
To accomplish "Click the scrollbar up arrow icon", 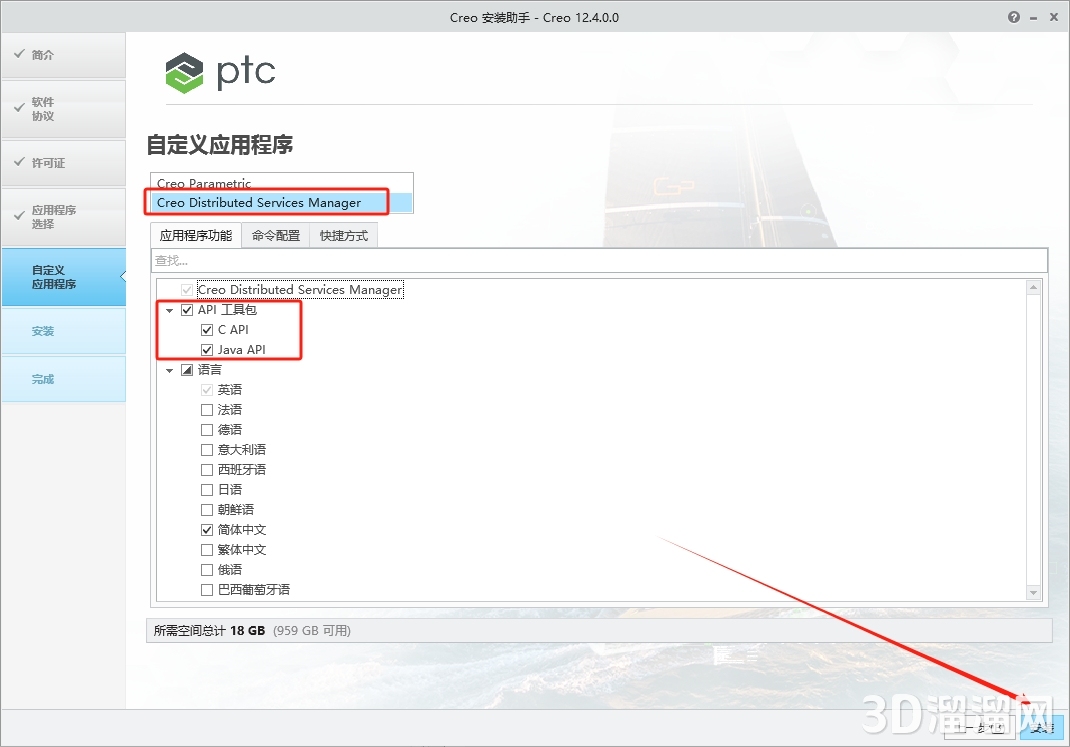I will [1033, 286].
